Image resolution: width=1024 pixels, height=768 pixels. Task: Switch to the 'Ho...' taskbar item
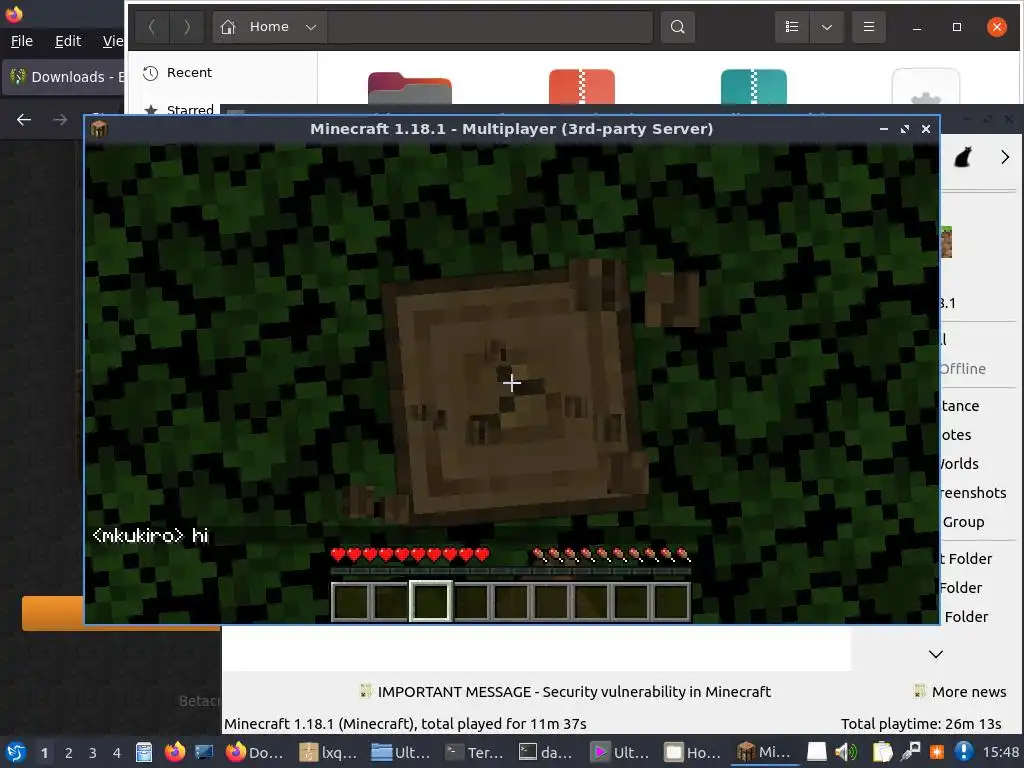pos(694,752)
